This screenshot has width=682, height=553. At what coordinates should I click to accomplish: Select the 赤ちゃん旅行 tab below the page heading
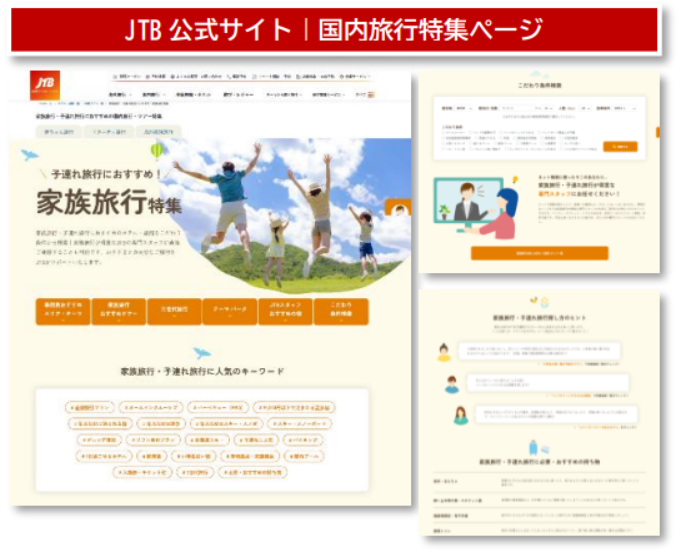(59, 132)
